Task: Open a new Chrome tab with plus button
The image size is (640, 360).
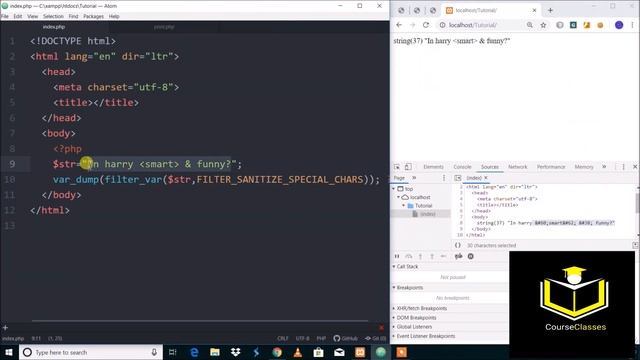Action: coord(550,10)
